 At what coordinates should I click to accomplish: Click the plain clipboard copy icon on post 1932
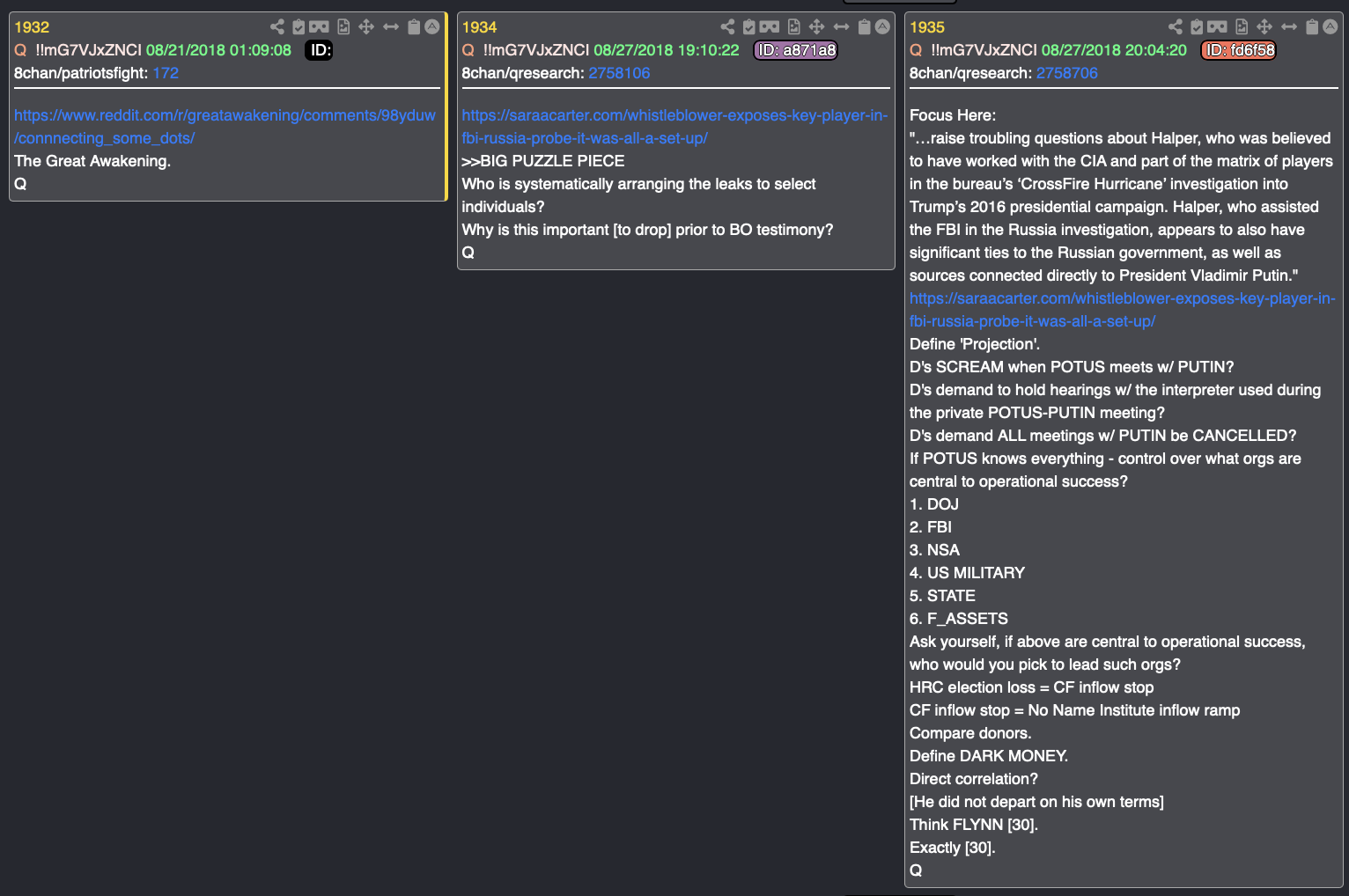pyautogui.click(x=414, y=27)
